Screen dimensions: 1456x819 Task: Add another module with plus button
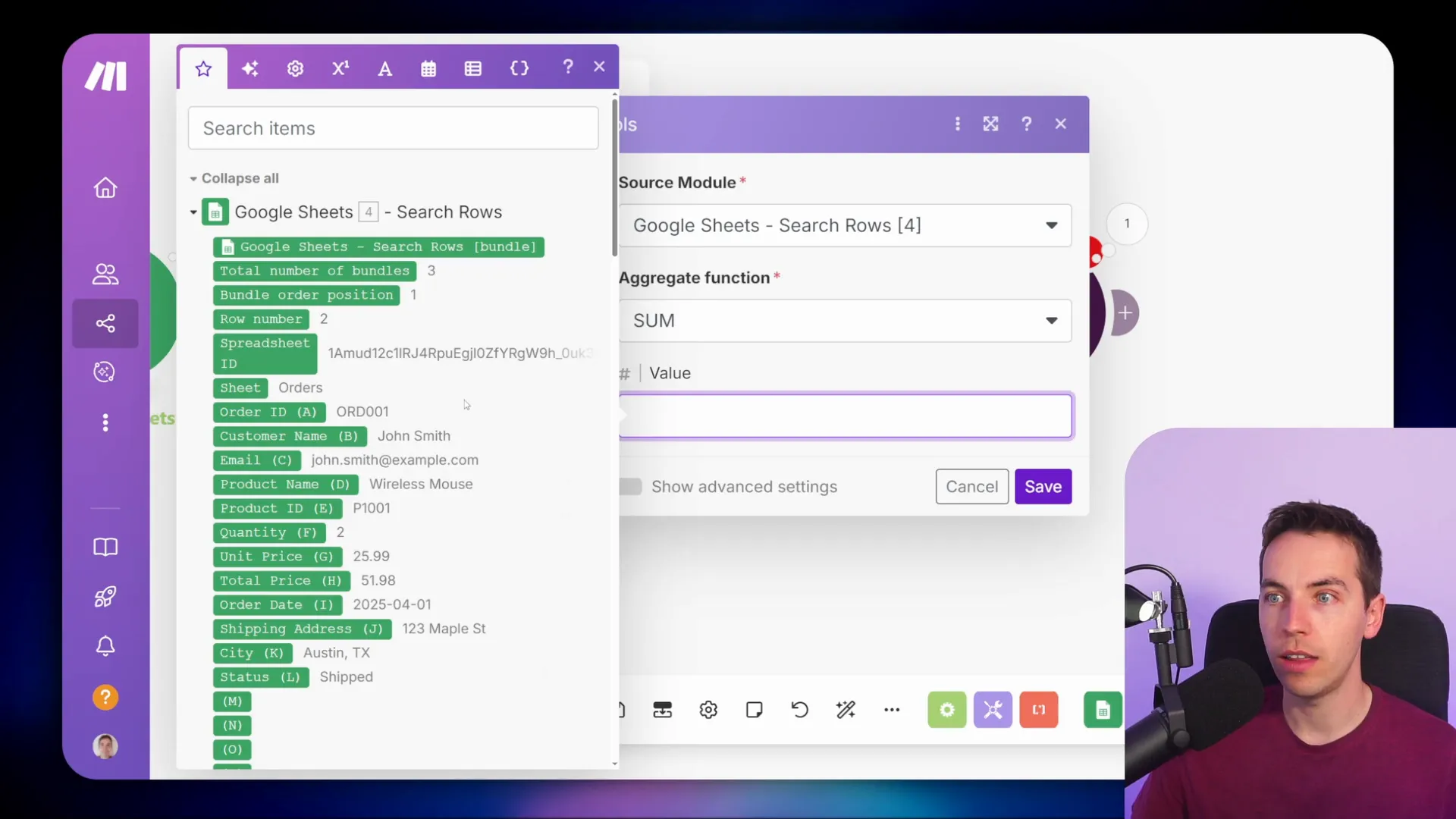point(1125,312)
